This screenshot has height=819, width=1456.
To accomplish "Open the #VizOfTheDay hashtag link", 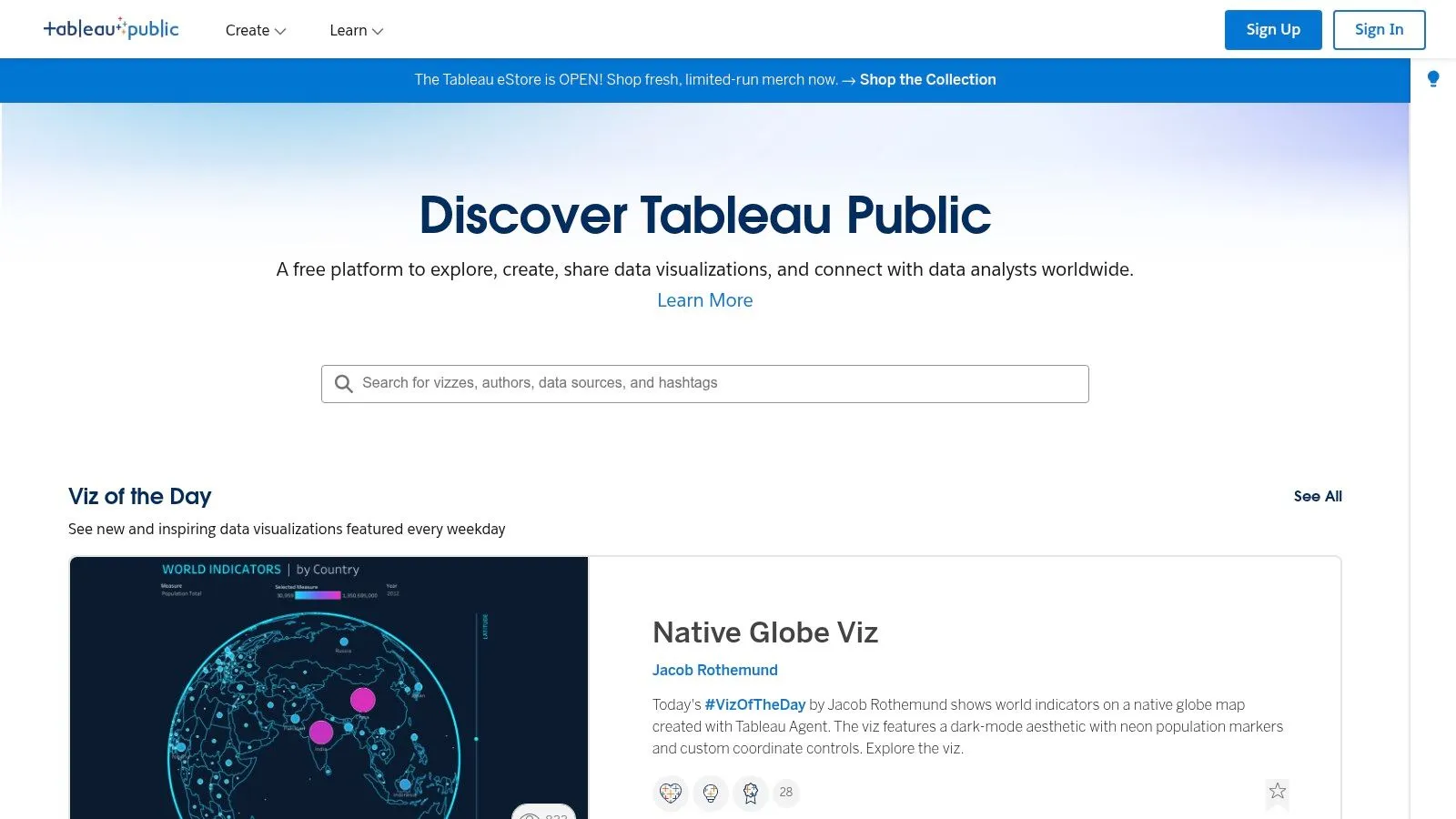I will 755,704.
